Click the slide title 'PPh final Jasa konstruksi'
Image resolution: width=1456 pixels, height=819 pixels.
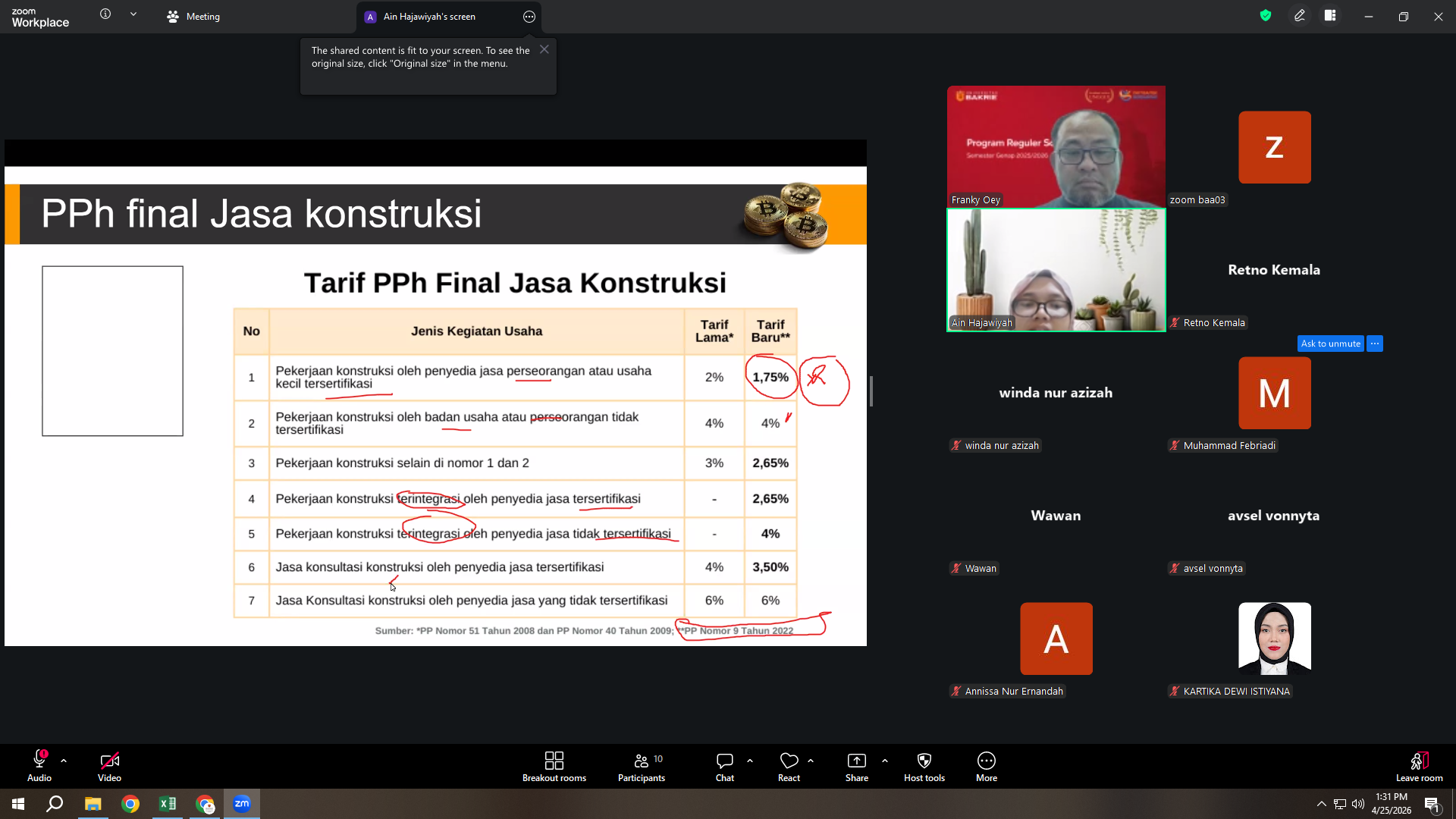(x=261, y=213)
